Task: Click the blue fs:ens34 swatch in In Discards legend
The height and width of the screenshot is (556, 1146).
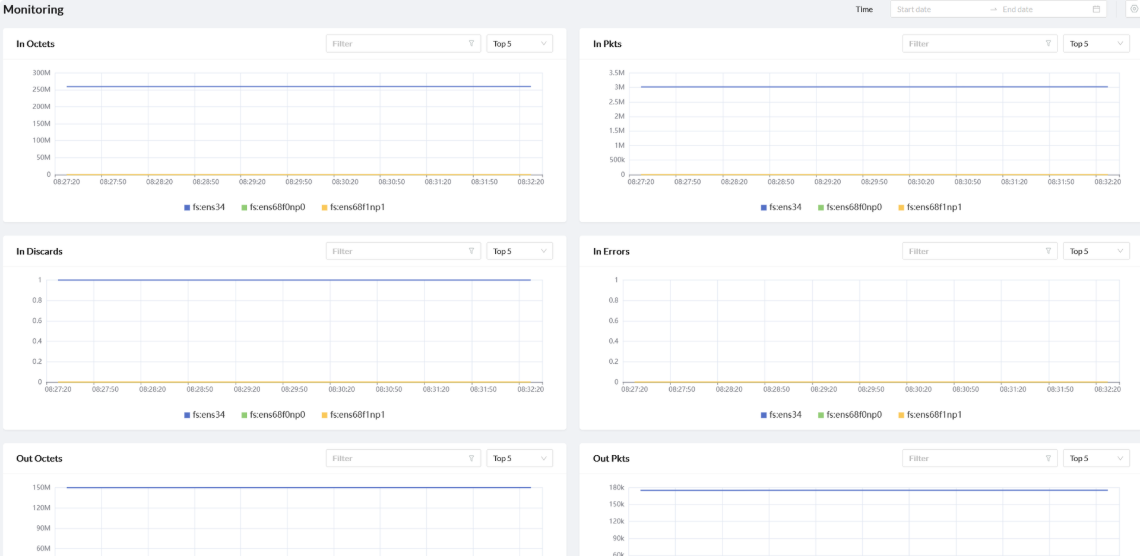Action: [187, 415]
